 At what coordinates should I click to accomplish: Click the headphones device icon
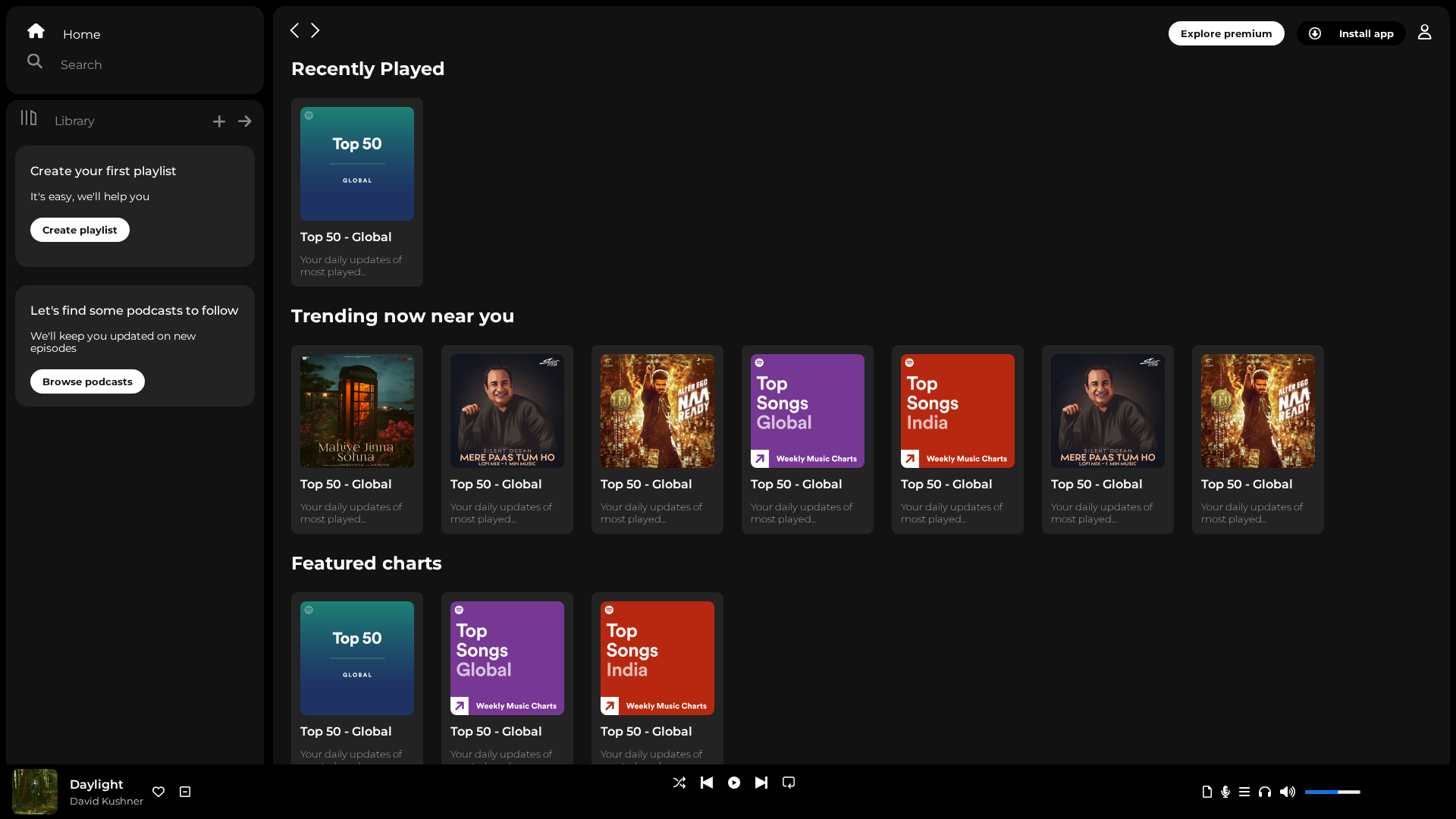click(x=1265, y=792)
